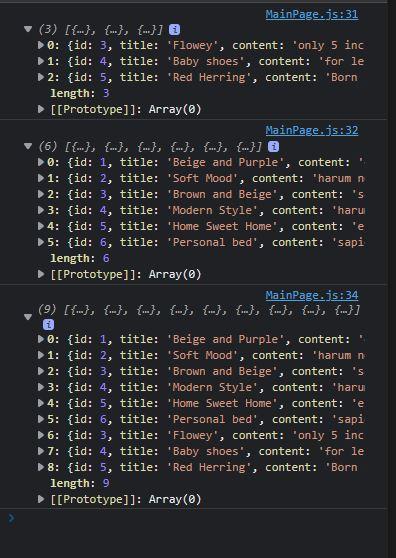Click info icon beside 6-item array

pos(273,146)
